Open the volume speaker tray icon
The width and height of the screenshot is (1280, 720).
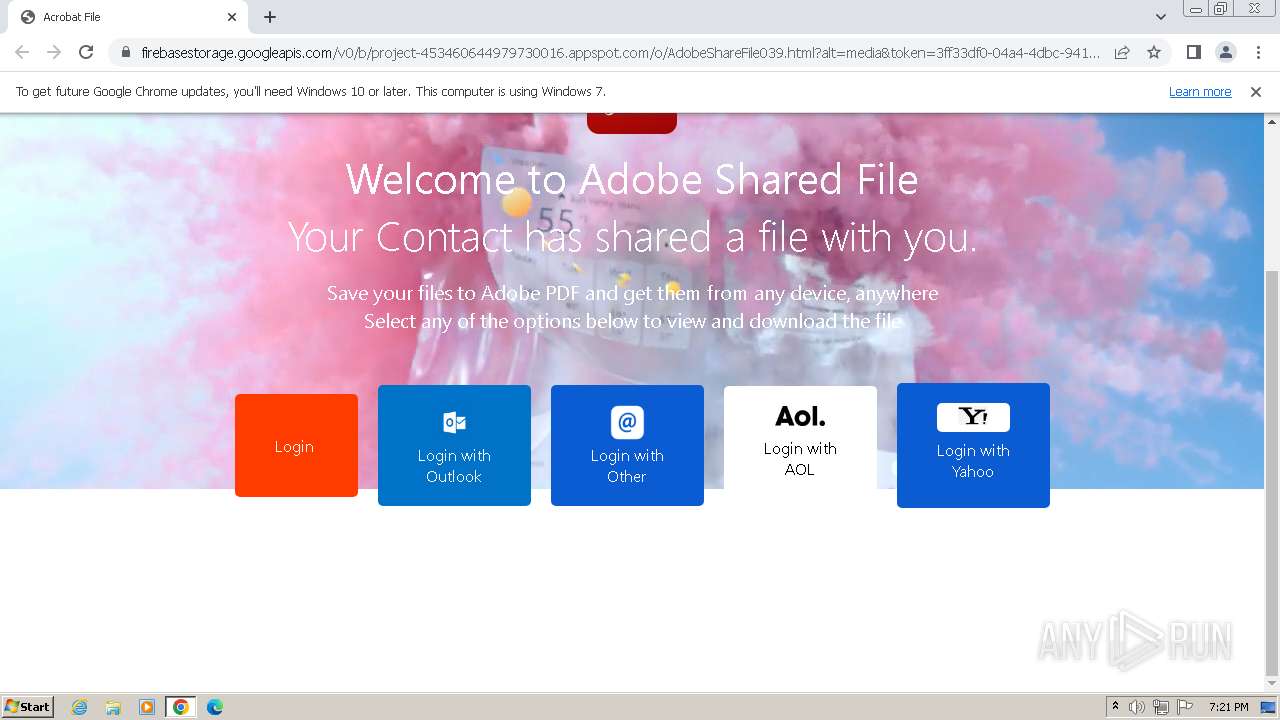[1137, 707]
